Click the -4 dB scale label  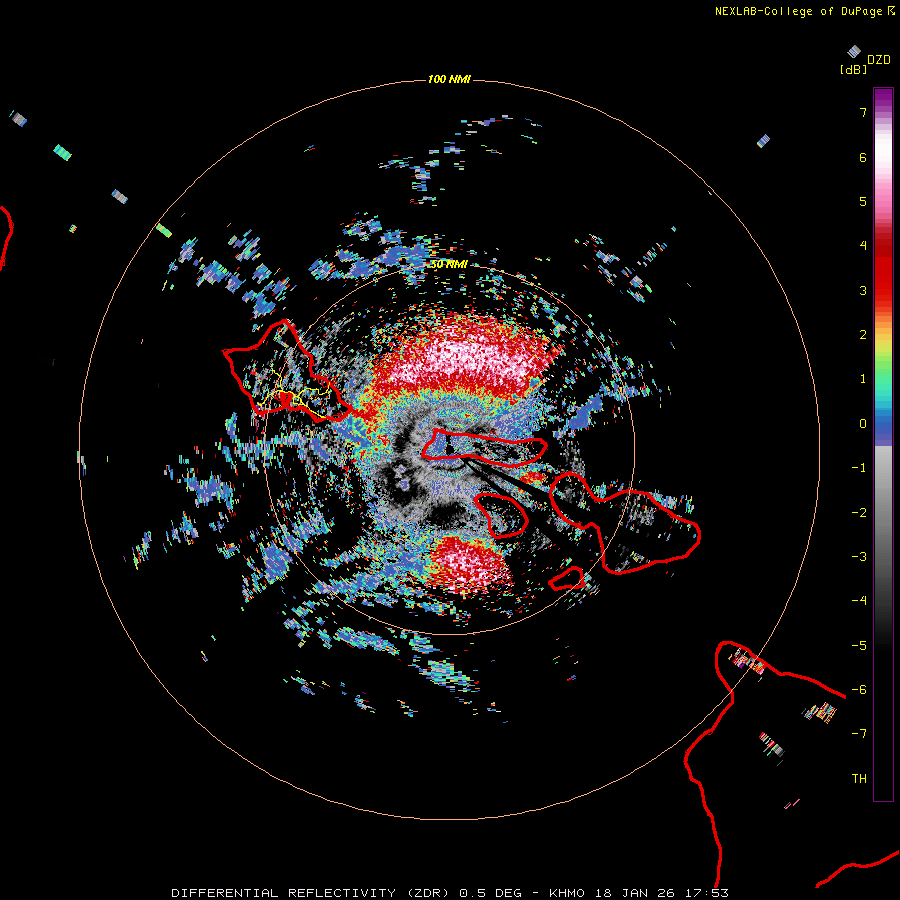pyautogui.click(x=859, y=601)
